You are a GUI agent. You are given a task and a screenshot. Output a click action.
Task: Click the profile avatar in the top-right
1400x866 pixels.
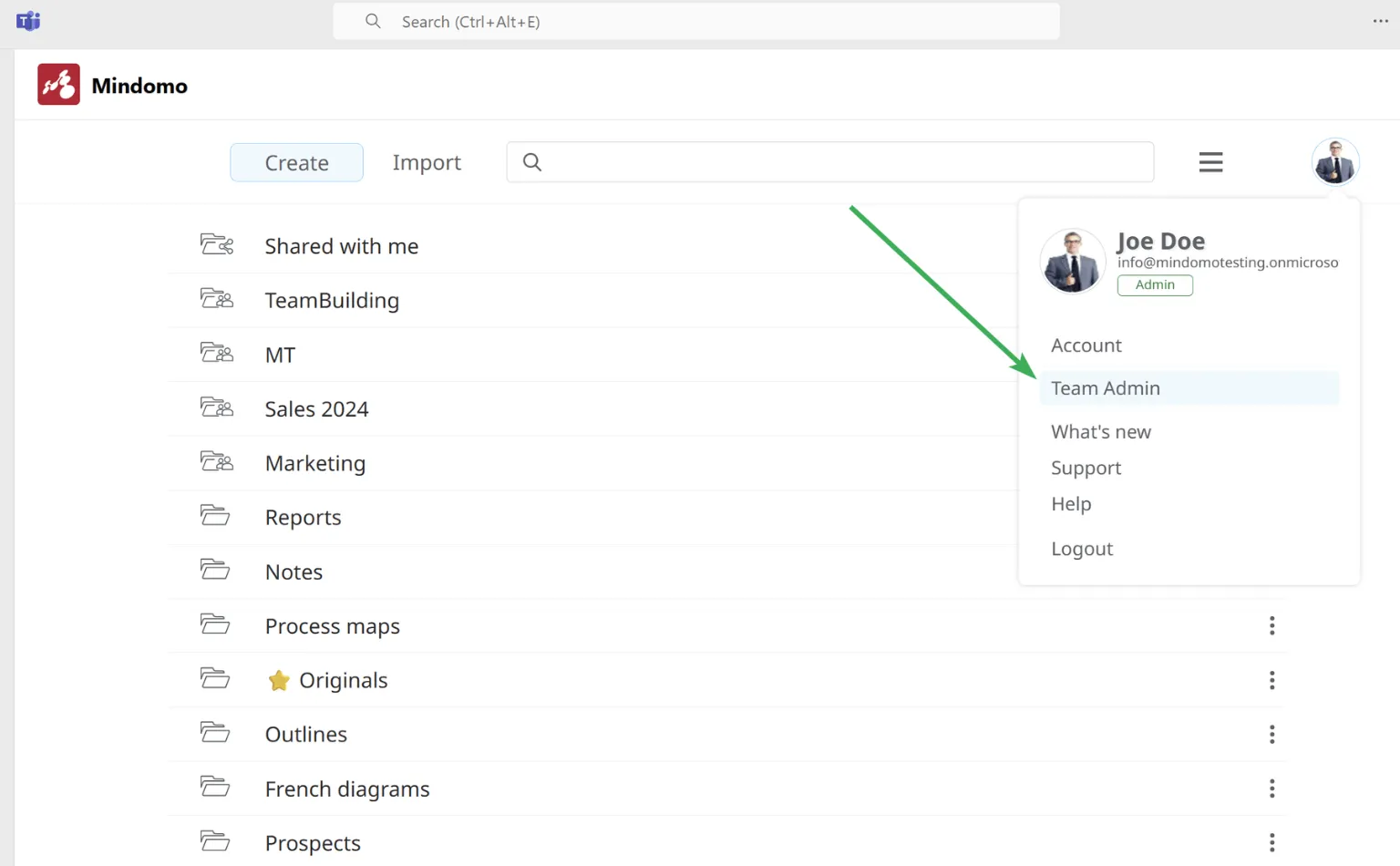coord(1334,162)
